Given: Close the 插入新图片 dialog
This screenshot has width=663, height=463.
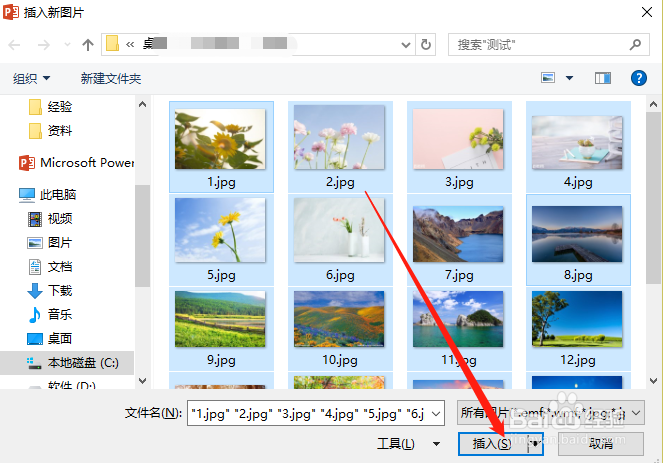Looking at the screenshot, I should pyautogui.click(x=647, y=12).
